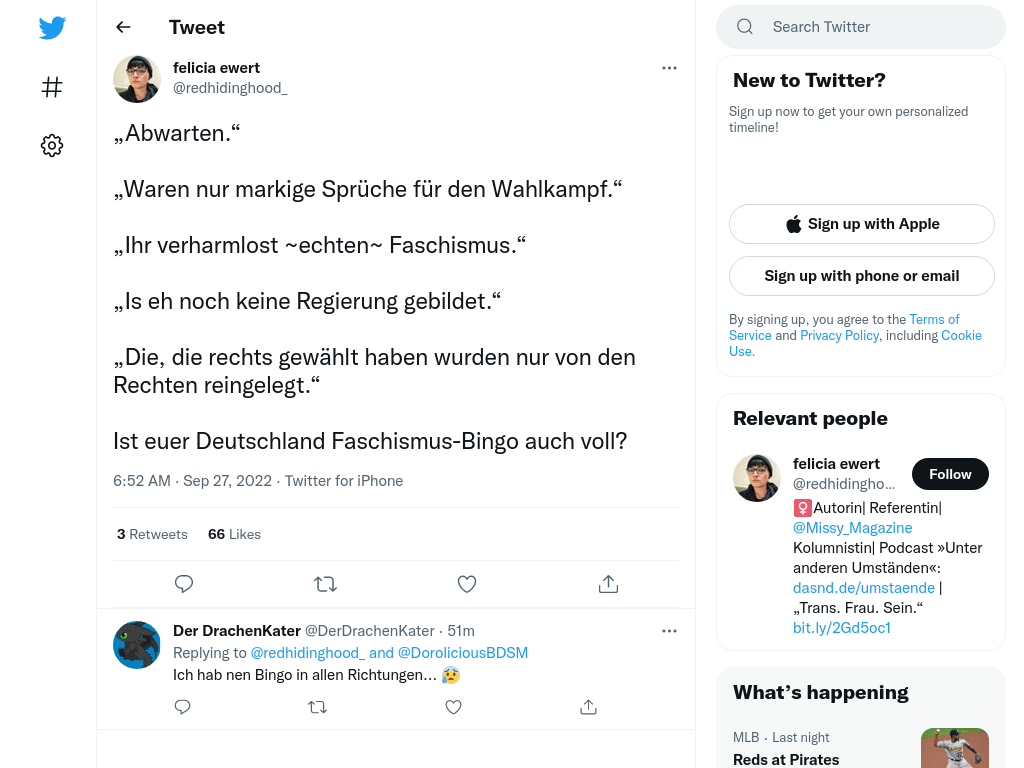This screenshot has width=1024, height=768.
Task: Like felicia ewert's main tweet
Action: pos(467,584)
